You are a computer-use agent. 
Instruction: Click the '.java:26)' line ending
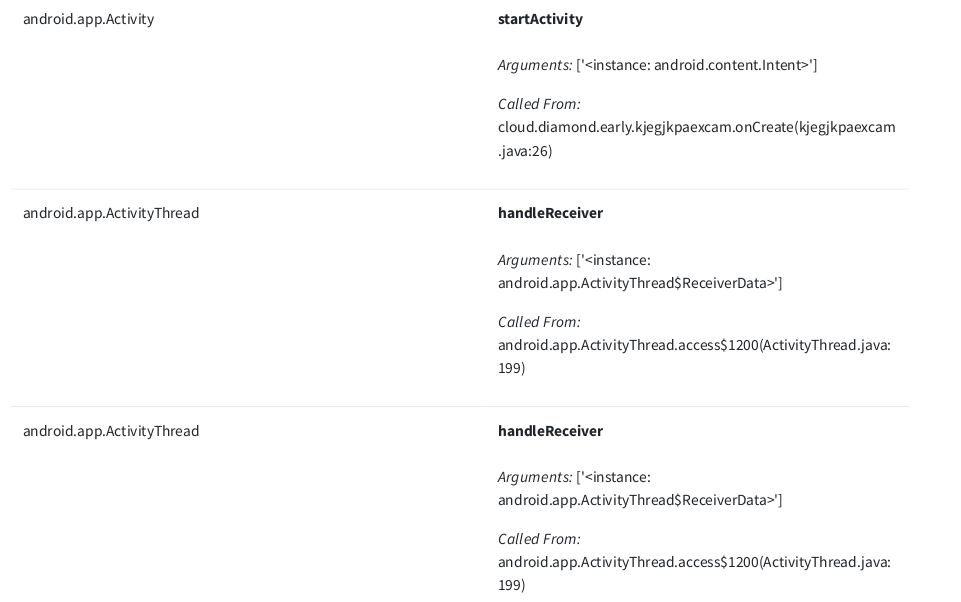click(525, 151)
